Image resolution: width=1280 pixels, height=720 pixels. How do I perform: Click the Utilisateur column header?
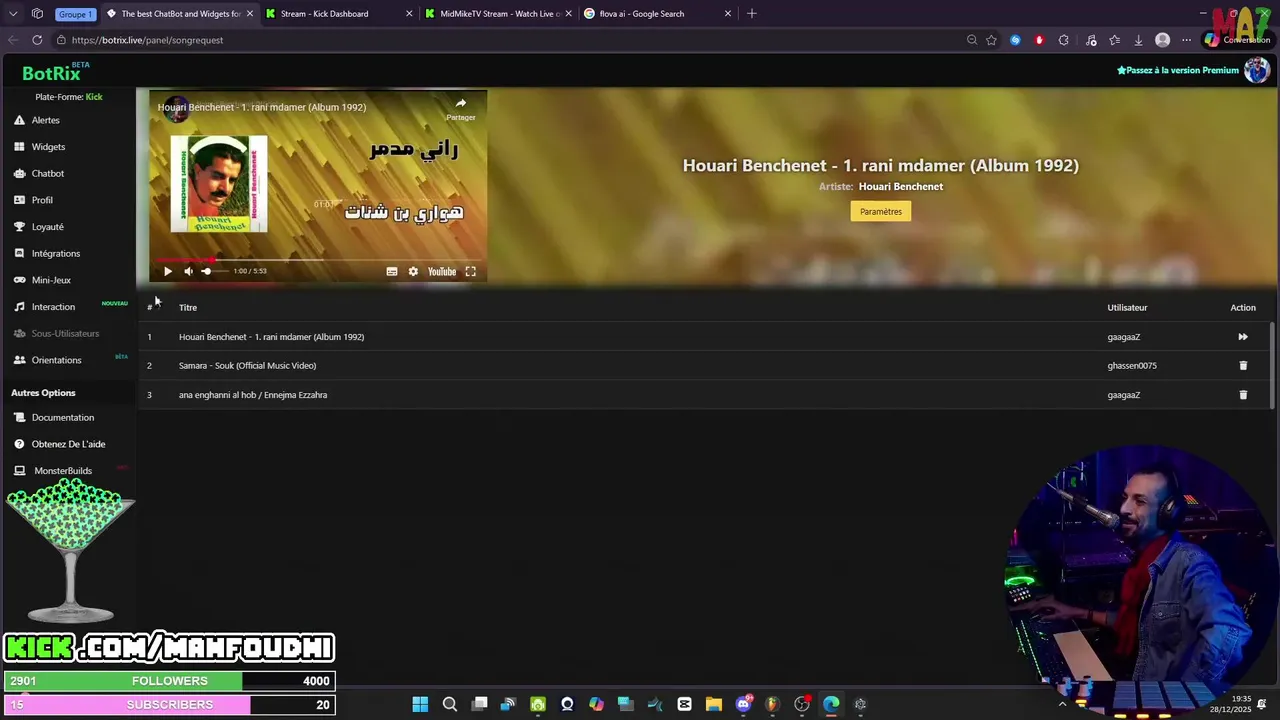1127,308
